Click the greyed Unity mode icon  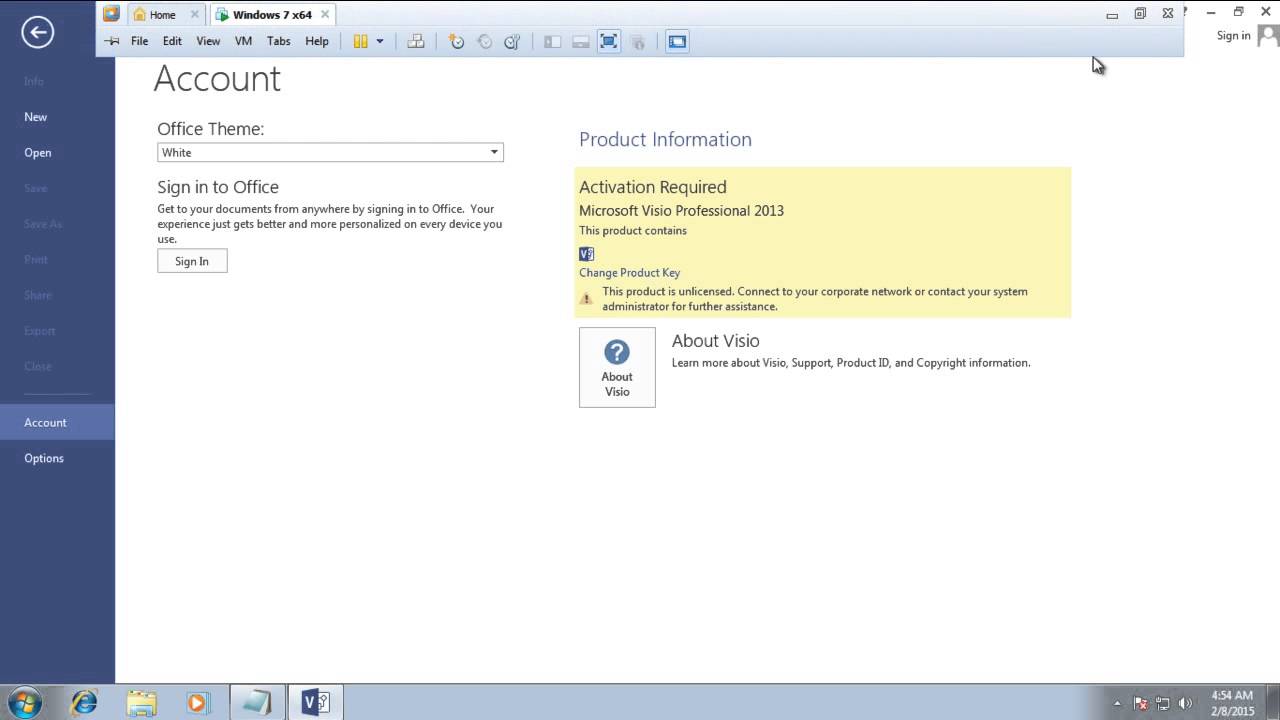point(637,41)
